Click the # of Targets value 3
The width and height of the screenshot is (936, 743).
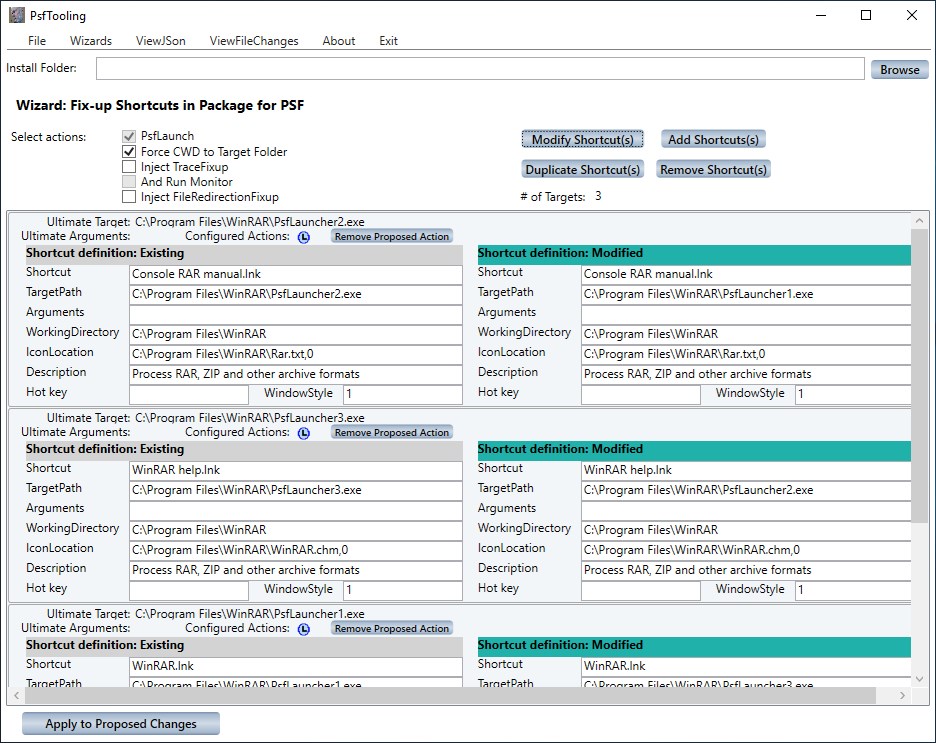[598, 196]
